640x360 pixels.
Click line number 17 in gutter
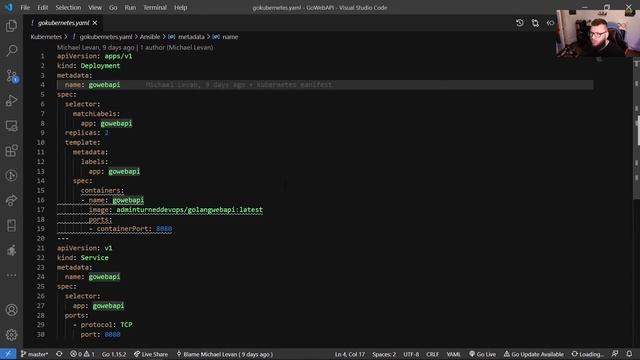coord(40,210)
